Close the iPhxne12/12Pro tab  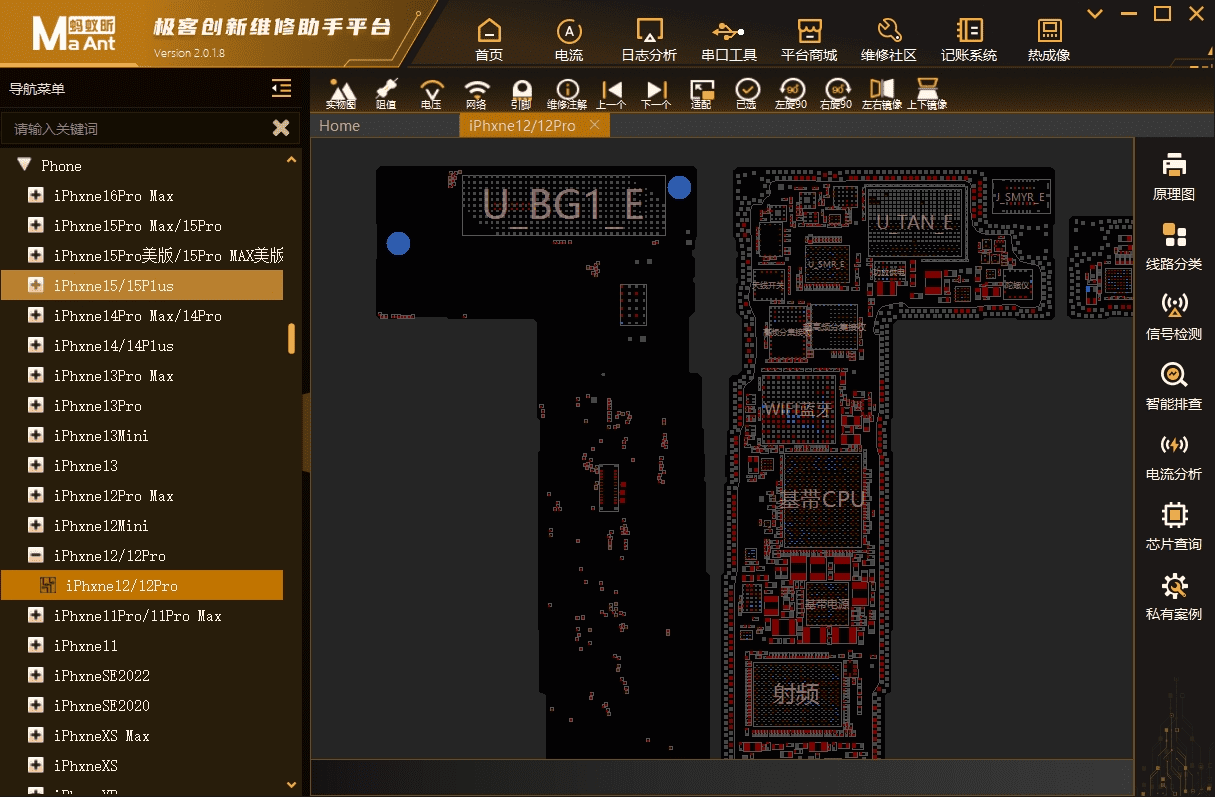[x=594, y=125]
